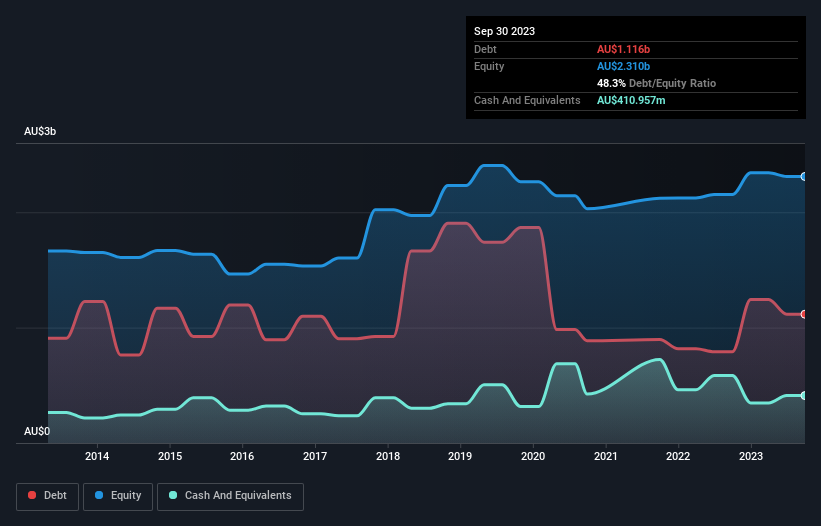
Task: Click the 2014 x-axis label
Action: click(x=97, y=456)
